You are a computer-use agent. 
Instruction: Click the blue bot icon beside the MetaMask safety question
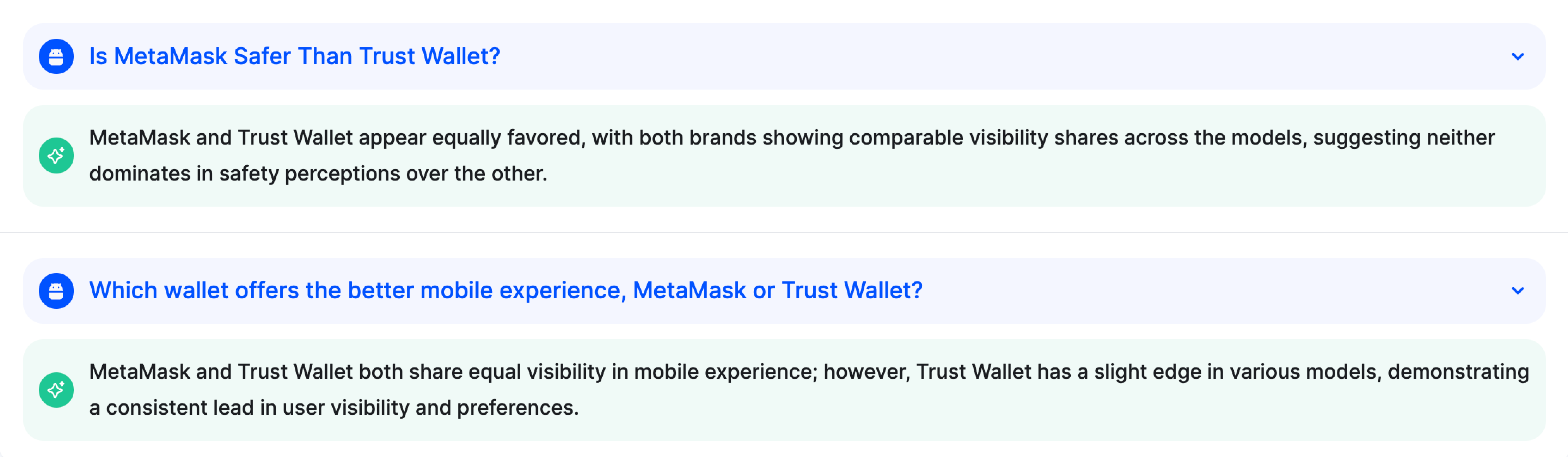click(x=56, y=56)
